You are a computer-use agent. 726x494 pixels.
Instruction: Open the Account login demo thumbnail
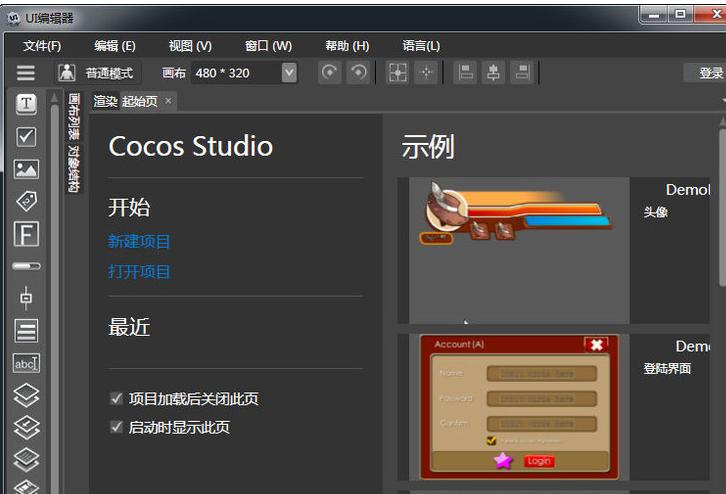click(519, 406)
